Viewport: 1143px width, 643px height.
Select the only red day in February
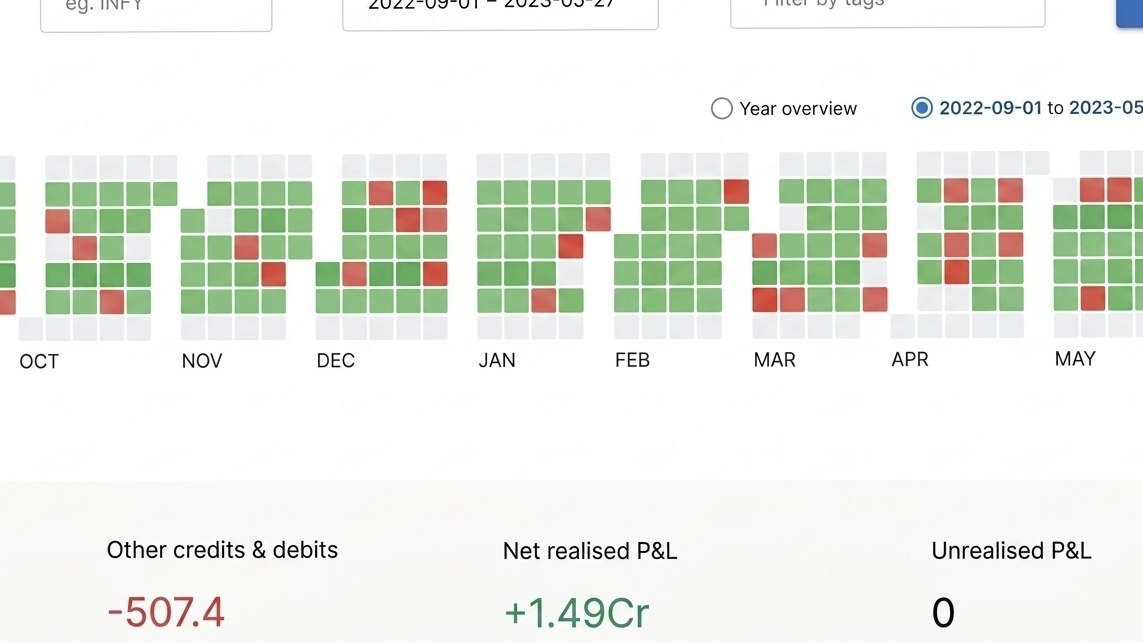[x=736, y=192]
